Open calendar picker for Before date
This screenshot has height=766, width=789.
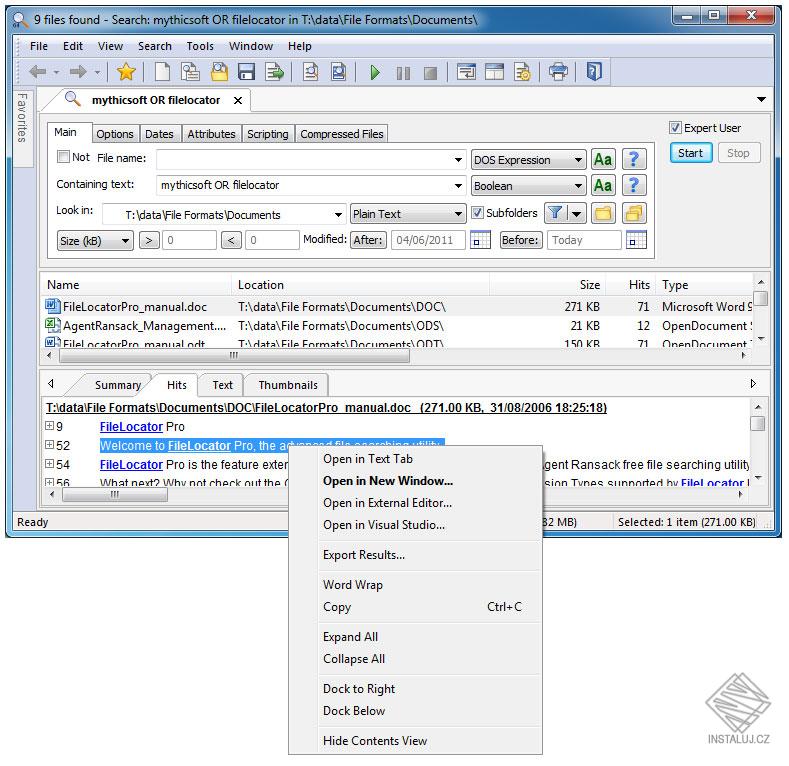tap(637, 240)
